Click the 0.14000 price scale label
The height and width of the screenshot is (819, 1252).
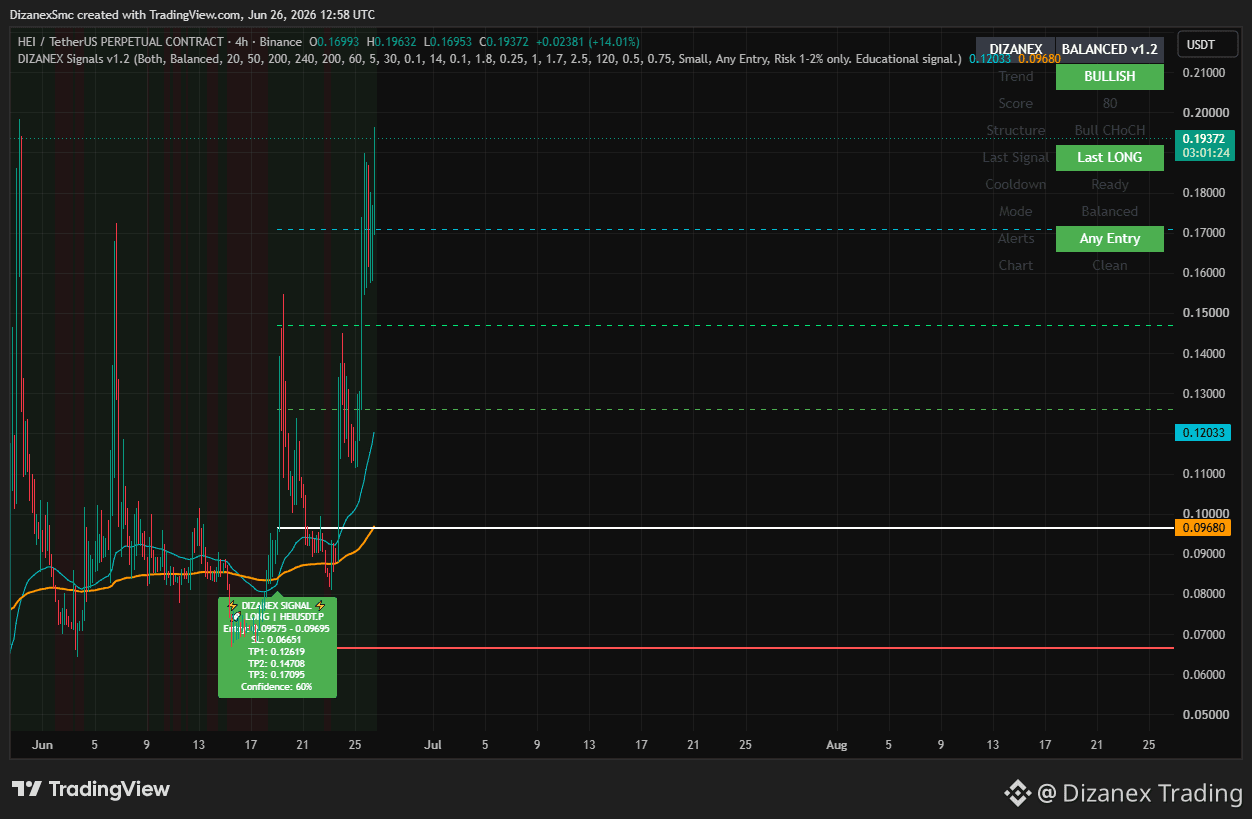tap(1202, 354)
